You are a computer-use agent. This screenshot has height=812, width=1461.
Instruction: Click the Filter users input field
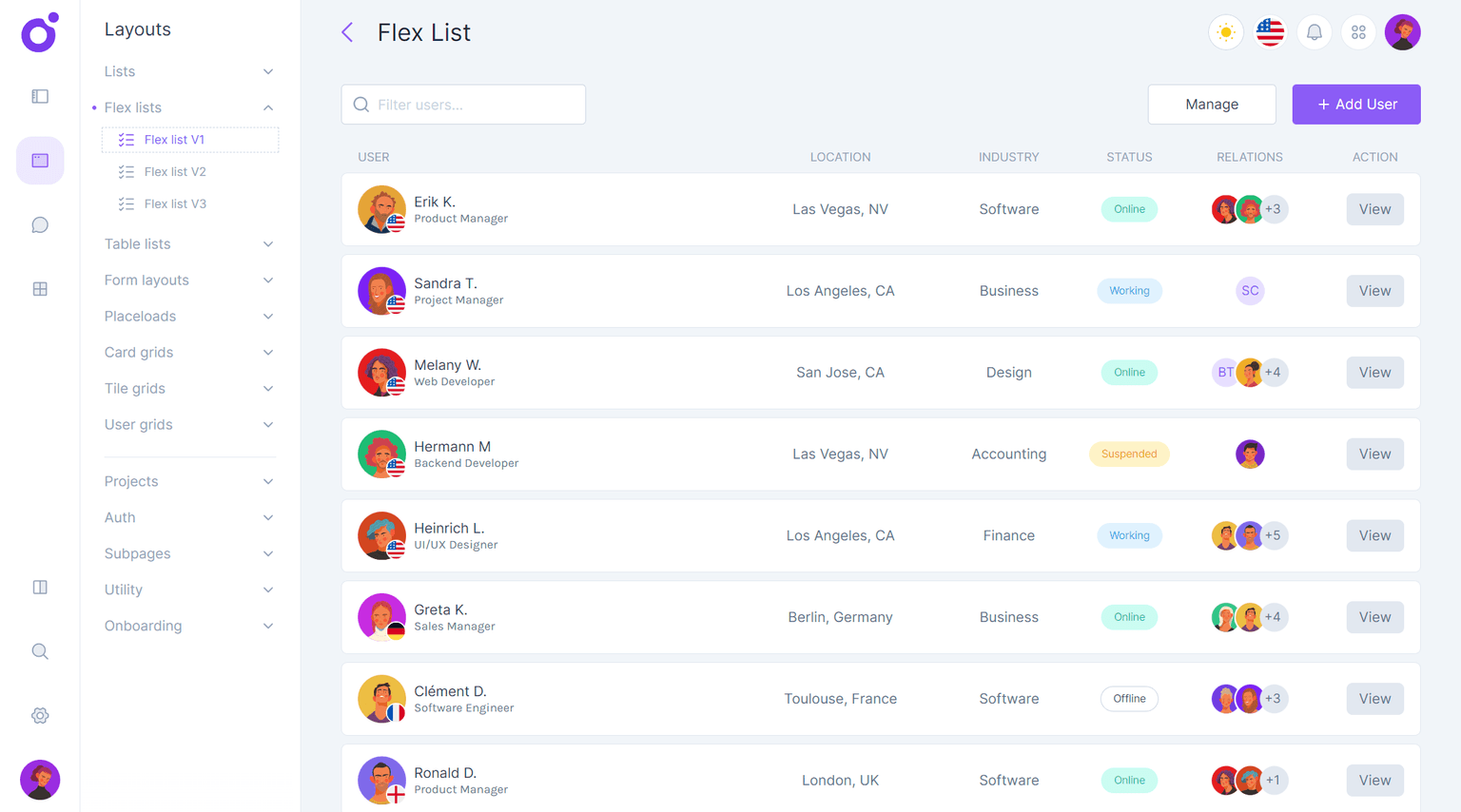pos(463,104)
